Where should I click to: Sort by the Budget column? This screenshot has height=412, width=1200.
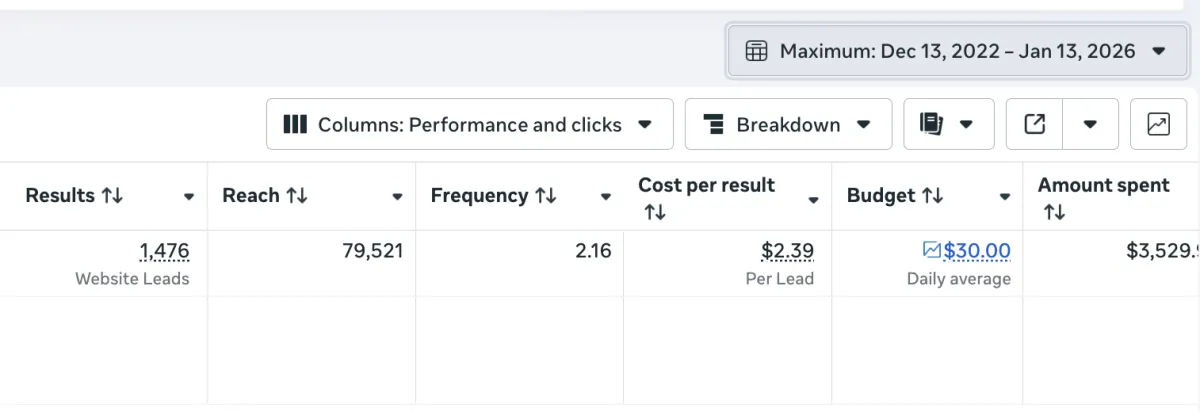[932, 196]
